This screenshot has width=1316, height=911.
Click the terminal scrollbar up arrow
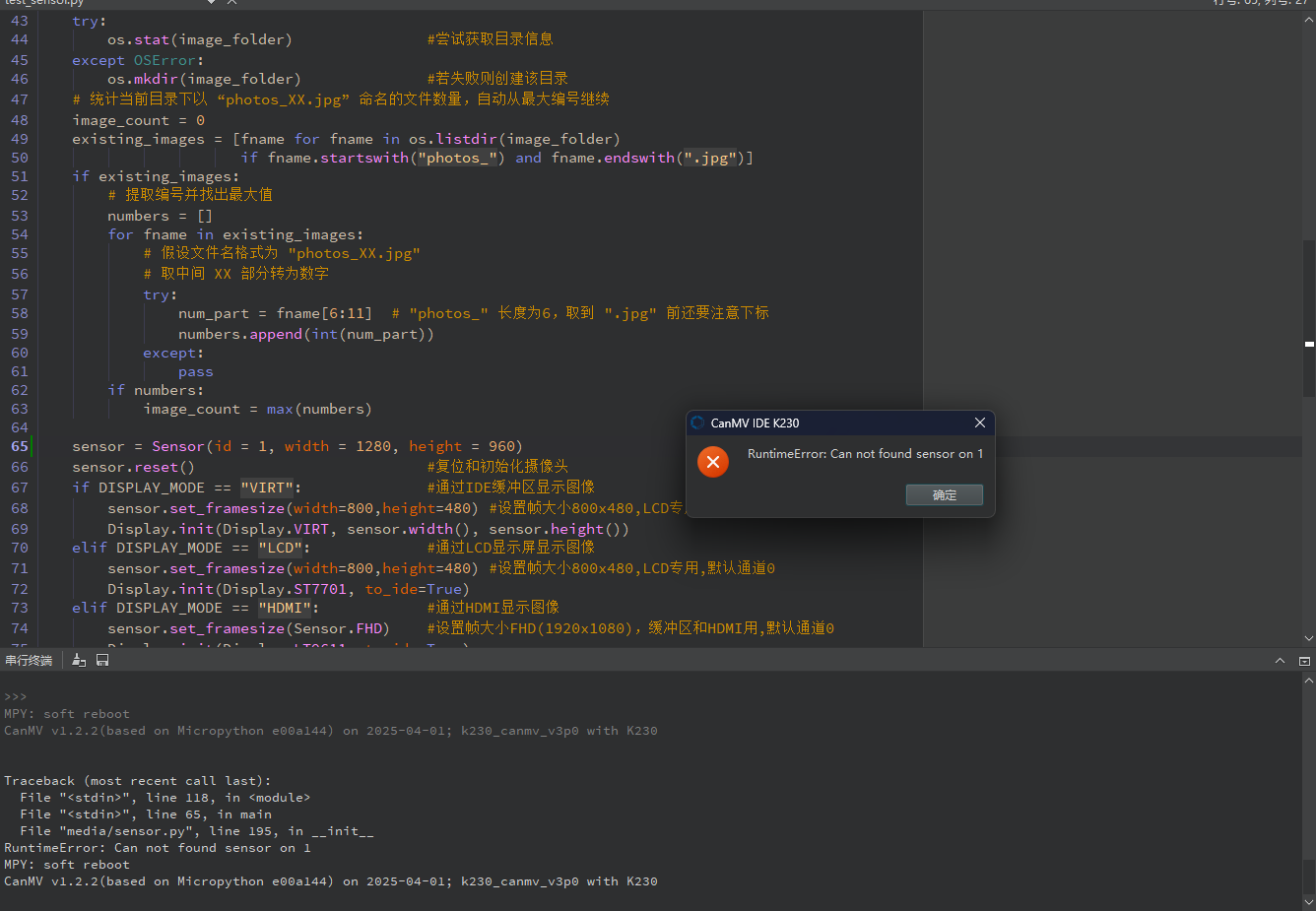1308,680
